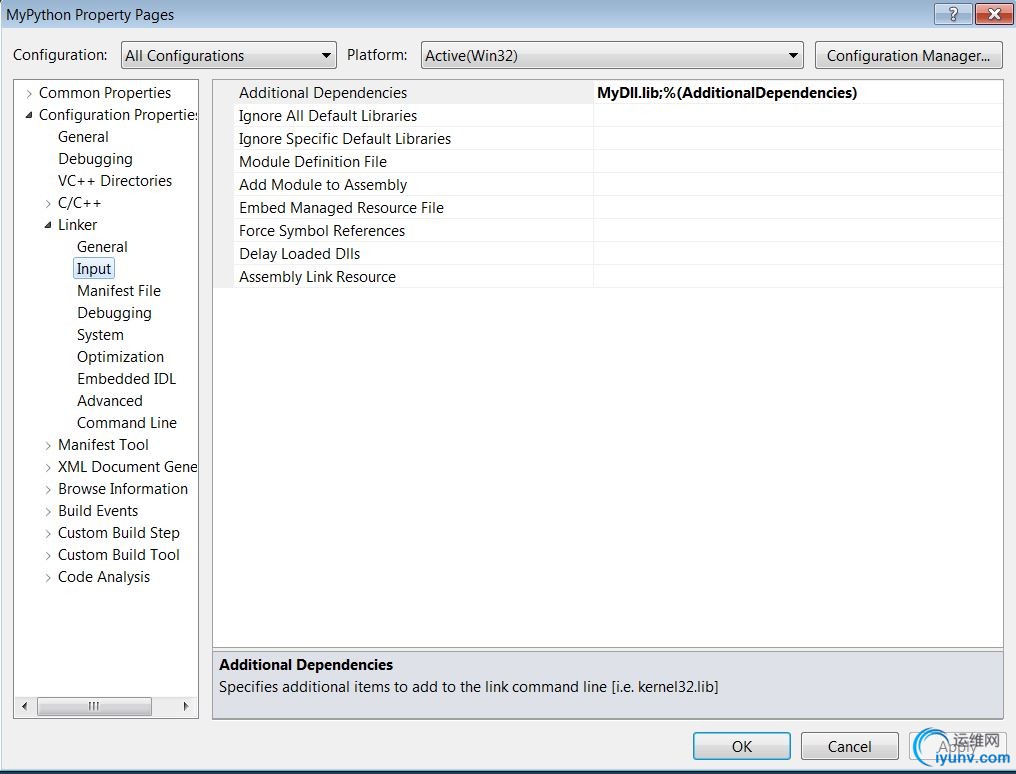Screen dimensions: 1016x774
Task: Select Command Line under Linker
Action: [126, 423]
